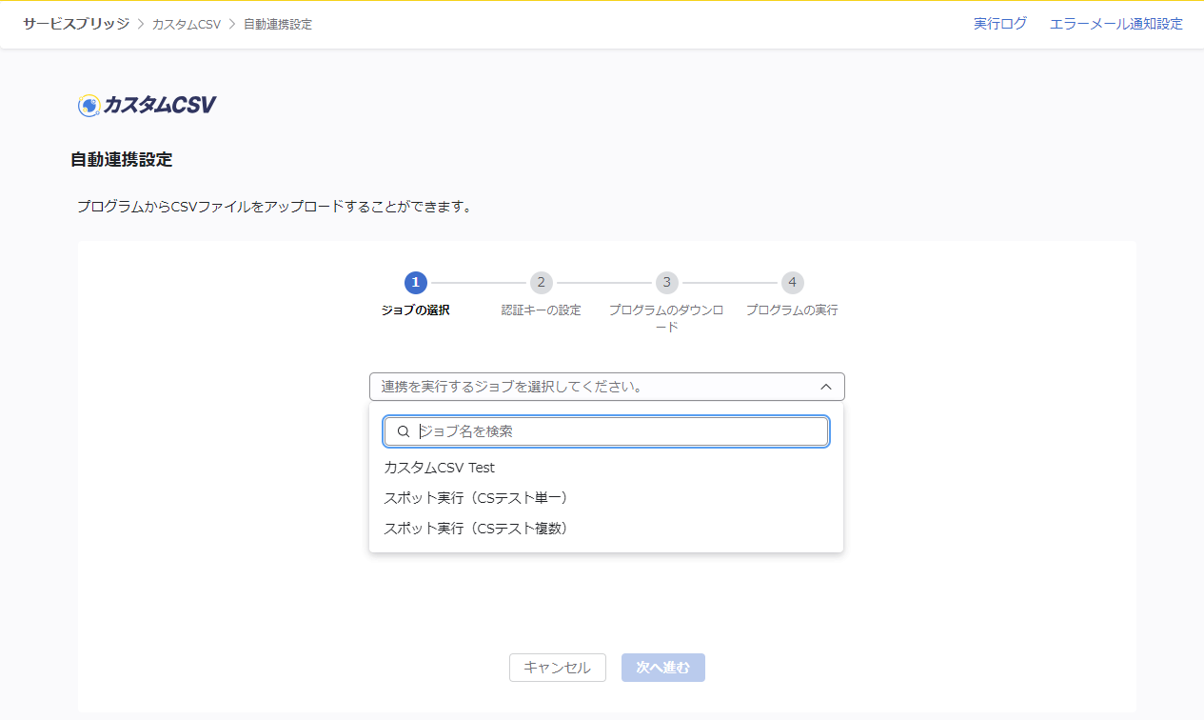1204x720 pixels.
Task: Open エラーメール通知設定 link
Action: click(1116, 24)
